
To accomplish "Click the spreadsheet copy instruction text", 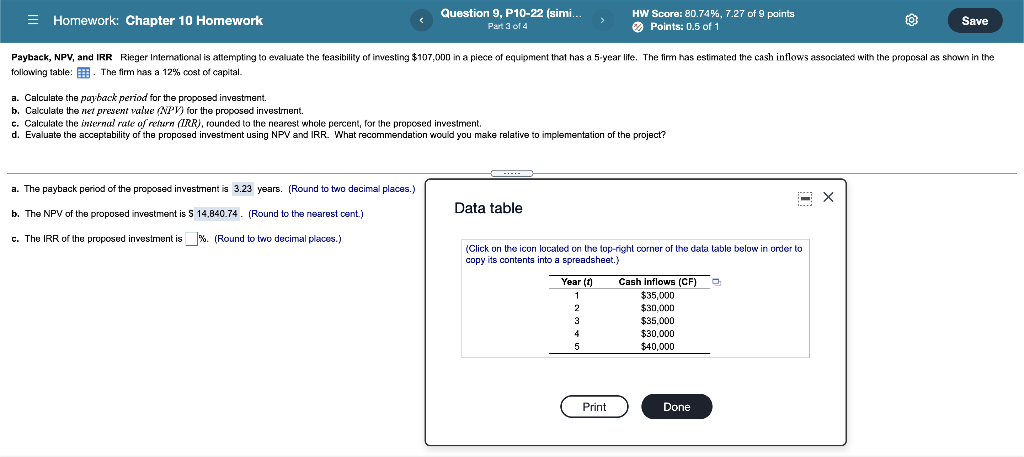I will (633, 254).
